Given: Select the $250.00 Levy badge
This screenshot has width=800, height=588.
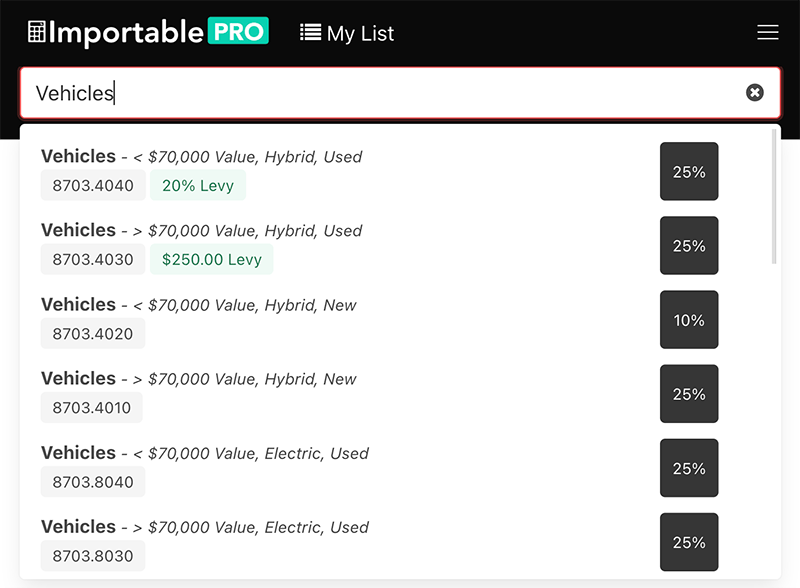Looking at the screenshot, I should pyautogui.click(x=212, y=259).
